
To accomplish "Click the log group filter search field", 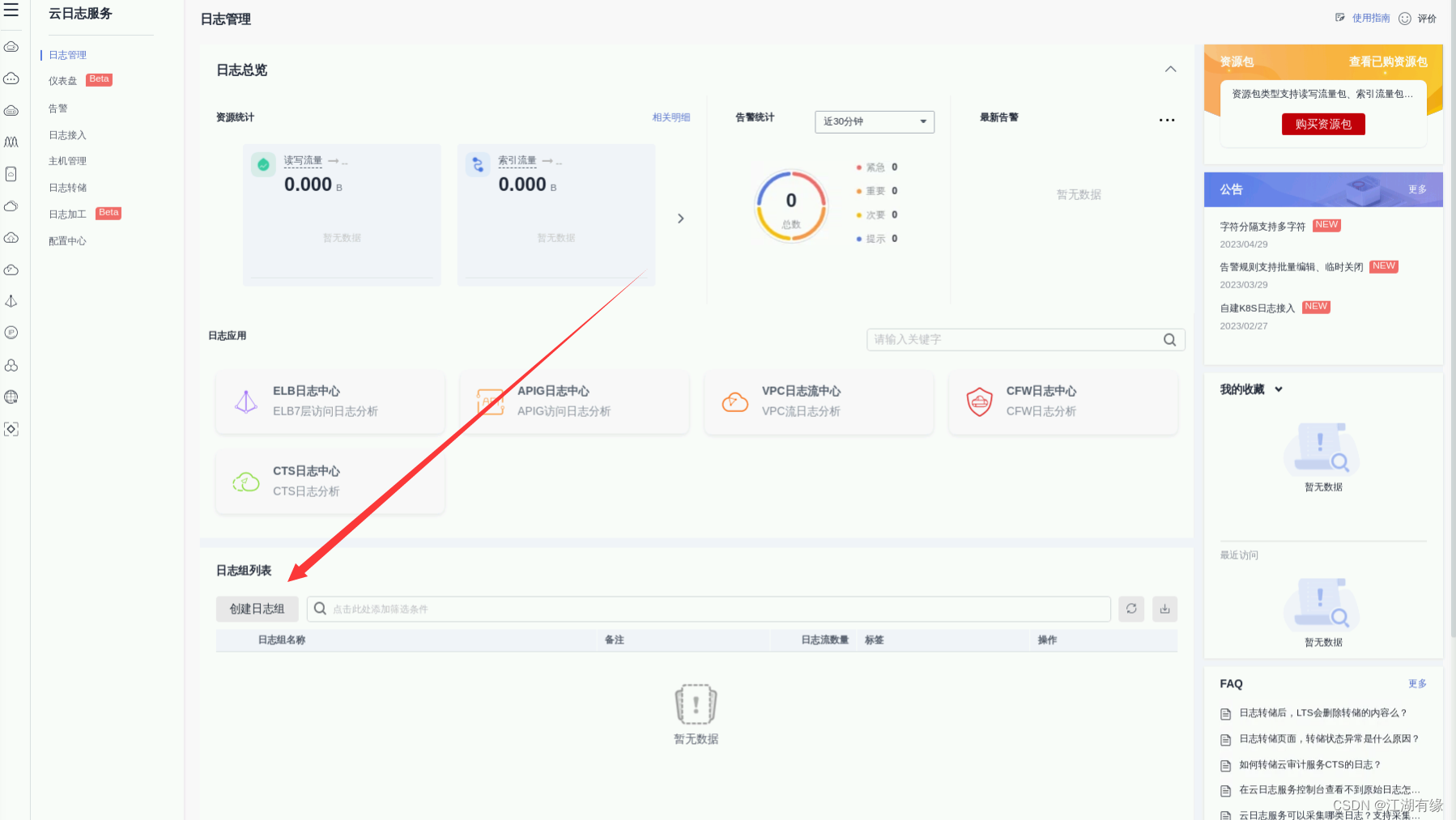I will (709, 609).
